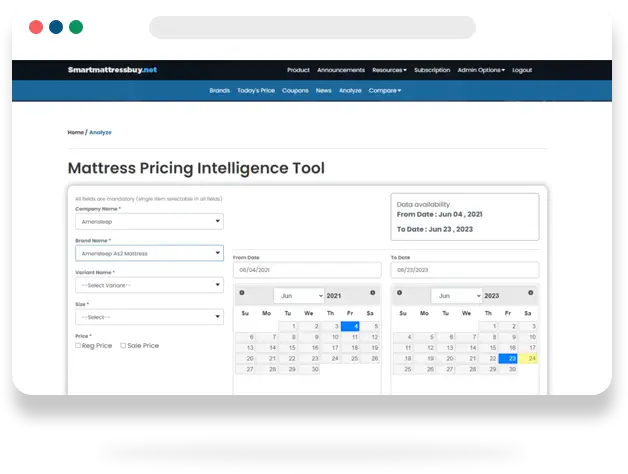Expand the Resources menu

click(x=389, y=70)
